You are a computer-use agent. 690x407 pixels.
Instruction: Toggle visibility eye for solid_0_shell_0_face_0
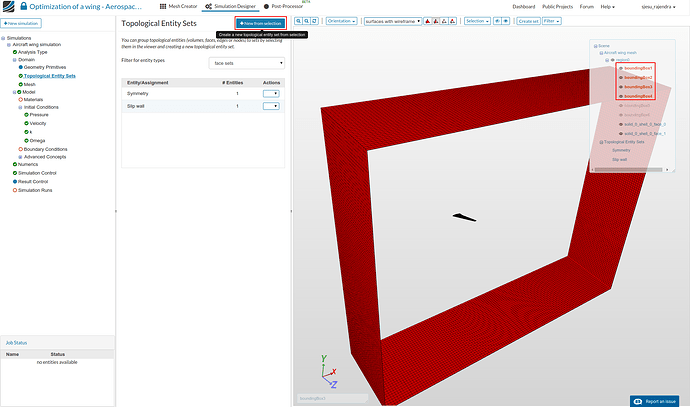[619, 124]
